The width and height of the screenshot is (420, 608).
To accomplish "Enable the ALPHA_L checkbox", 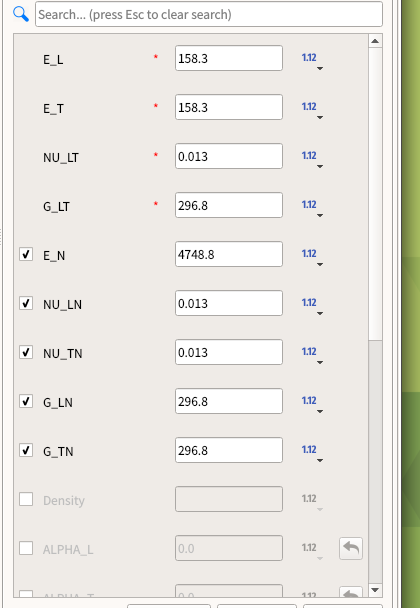I will (x=26, y=548).
